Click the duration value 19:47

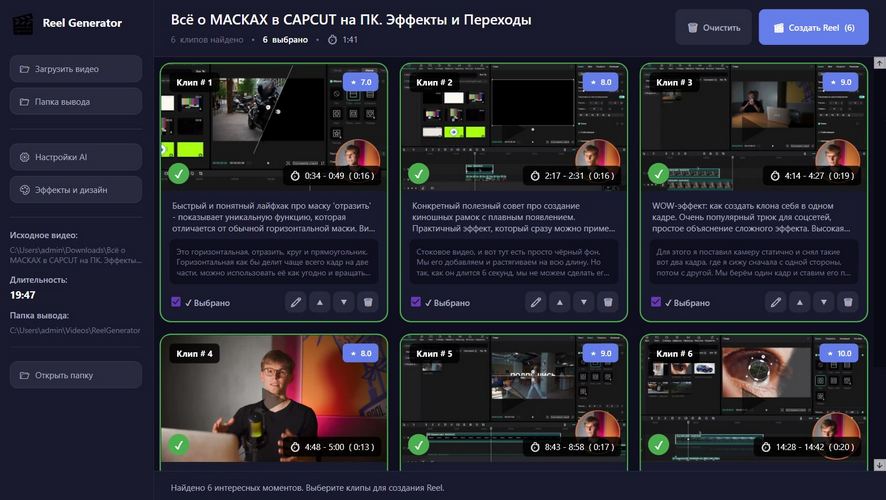click(x=23, y=295)
